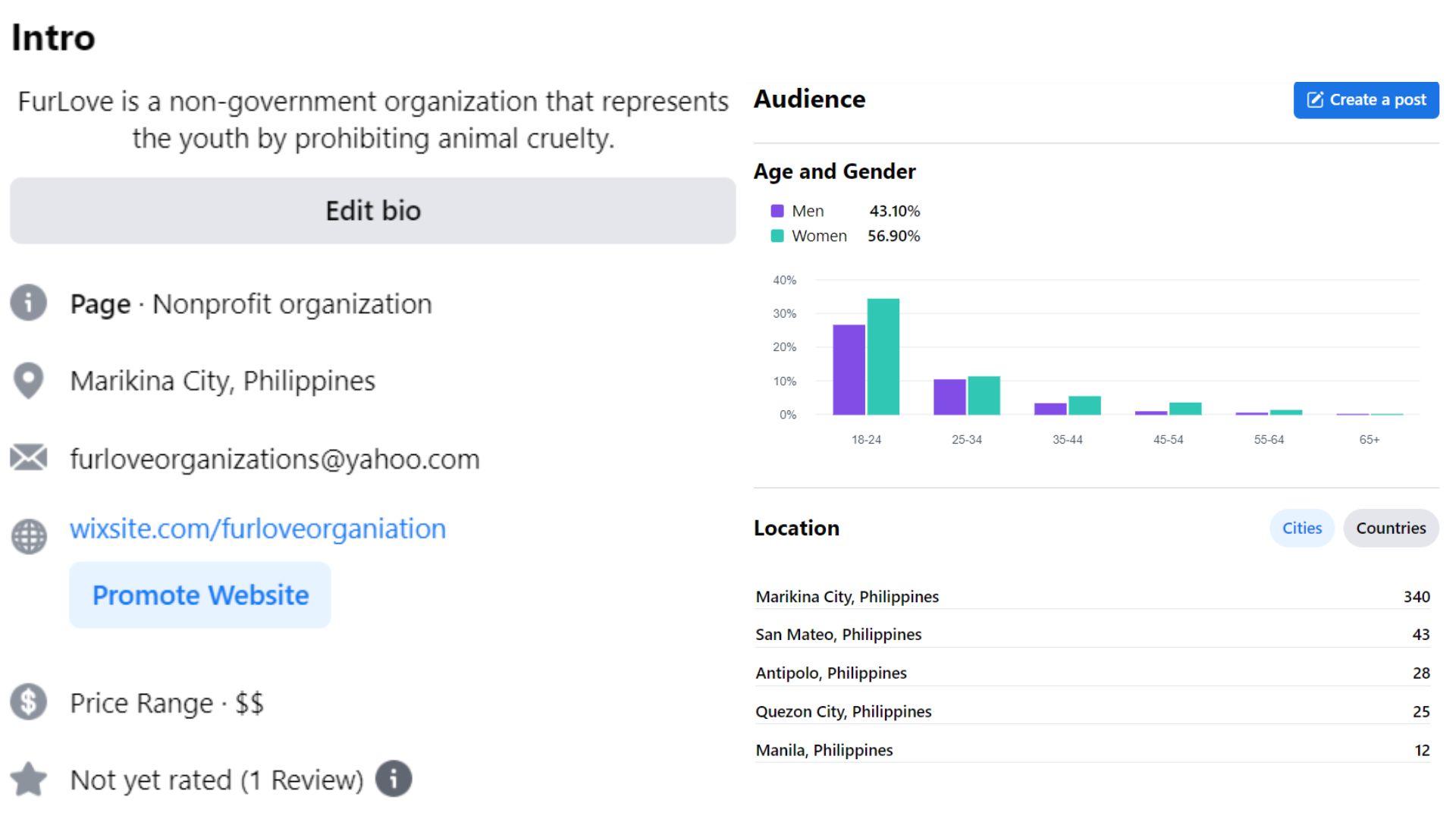This screenshot has height=819, width=1456.
Task: Click the teal Women legend swatch
Action: tap(777, 236)
